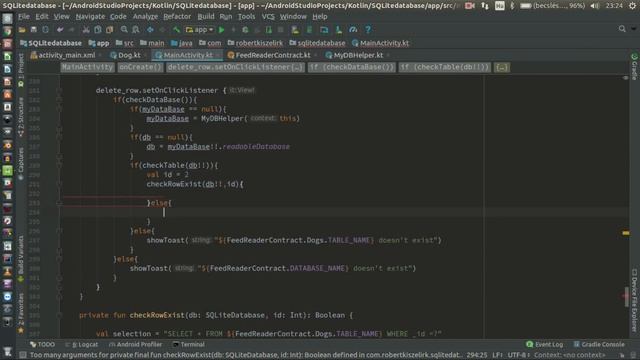The height and width of the screenshot is (360, 640).
Task: Open Context selector in status bar
Action: coord(569,355)
